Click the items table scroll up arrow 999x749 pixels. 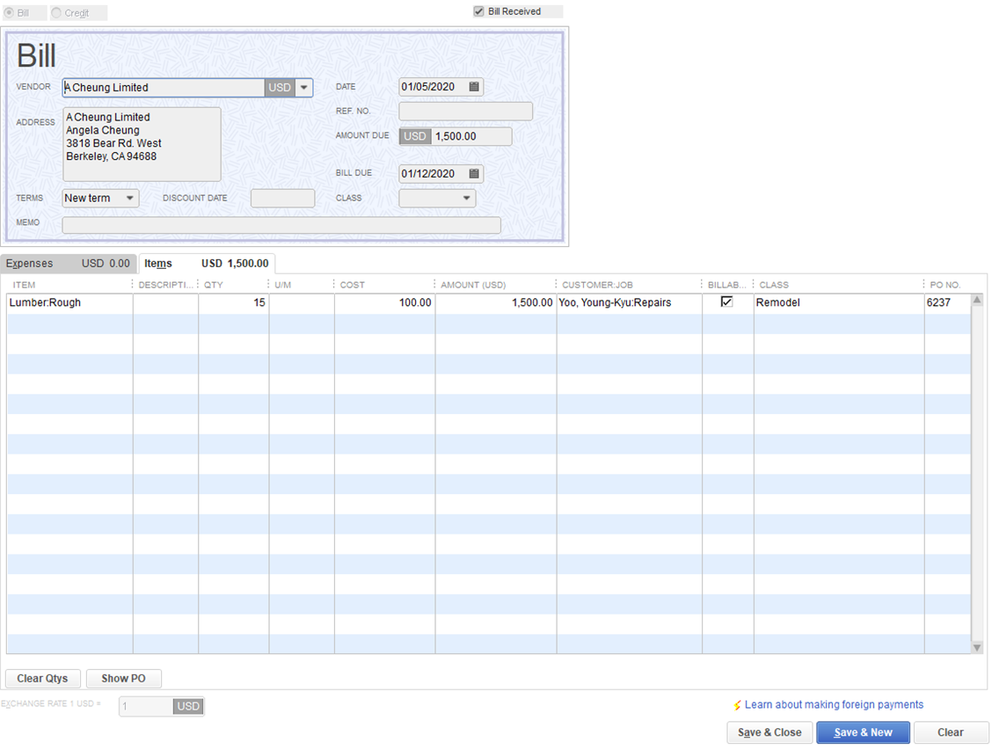(977, 300)
